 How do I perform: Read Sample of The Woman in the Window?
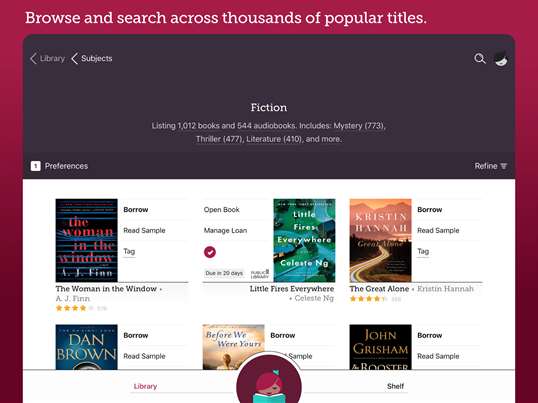[144, 230]
